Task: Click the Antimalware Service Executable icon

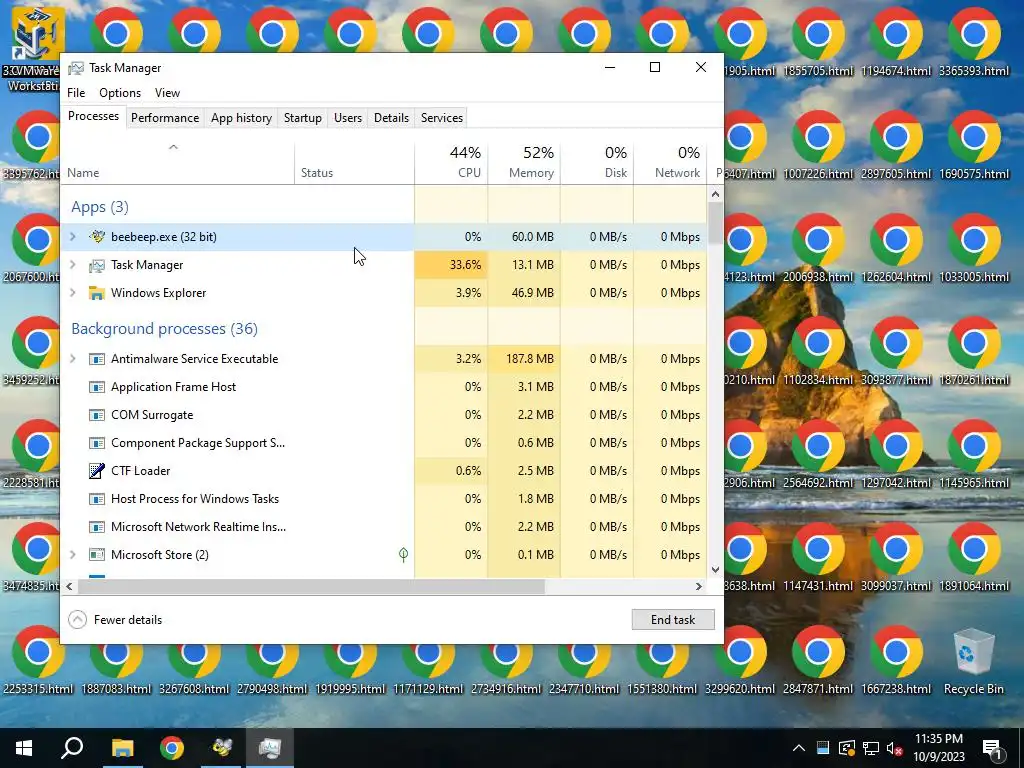Action: (97, 359)
